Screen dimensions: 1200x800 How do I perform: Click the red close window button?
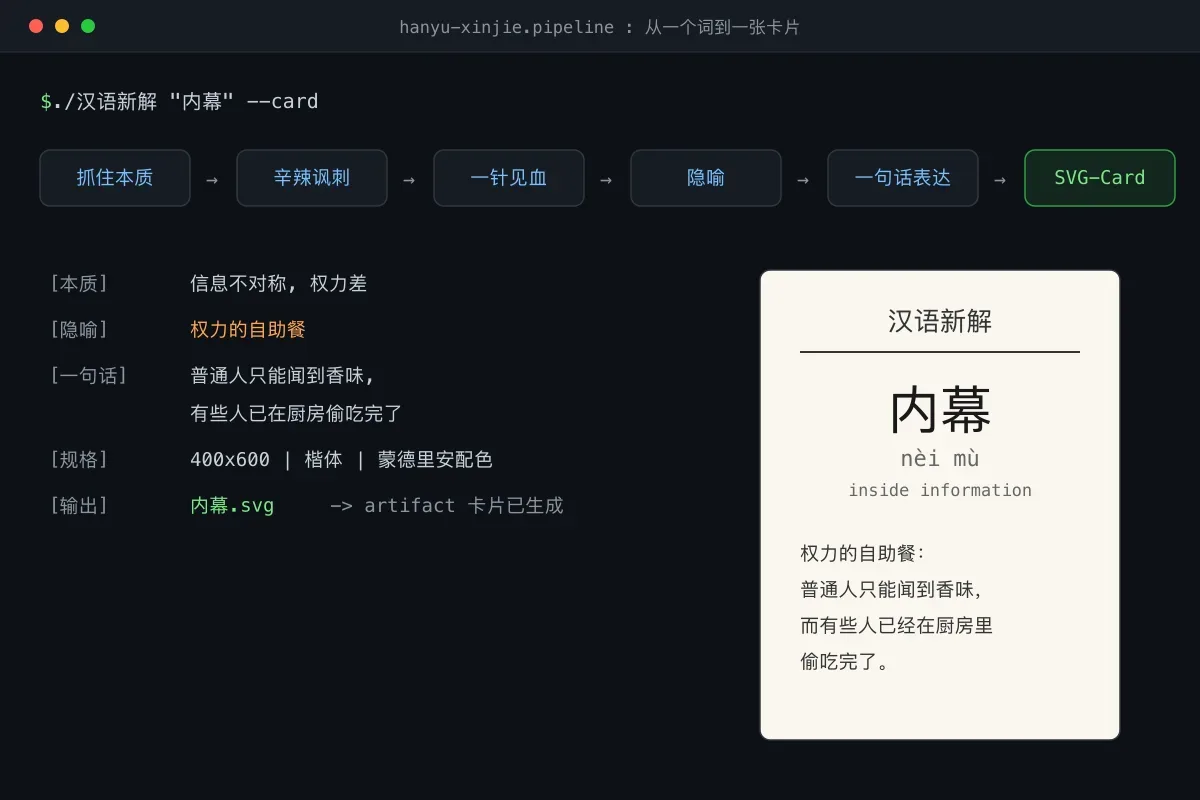(x=36, y=26)
